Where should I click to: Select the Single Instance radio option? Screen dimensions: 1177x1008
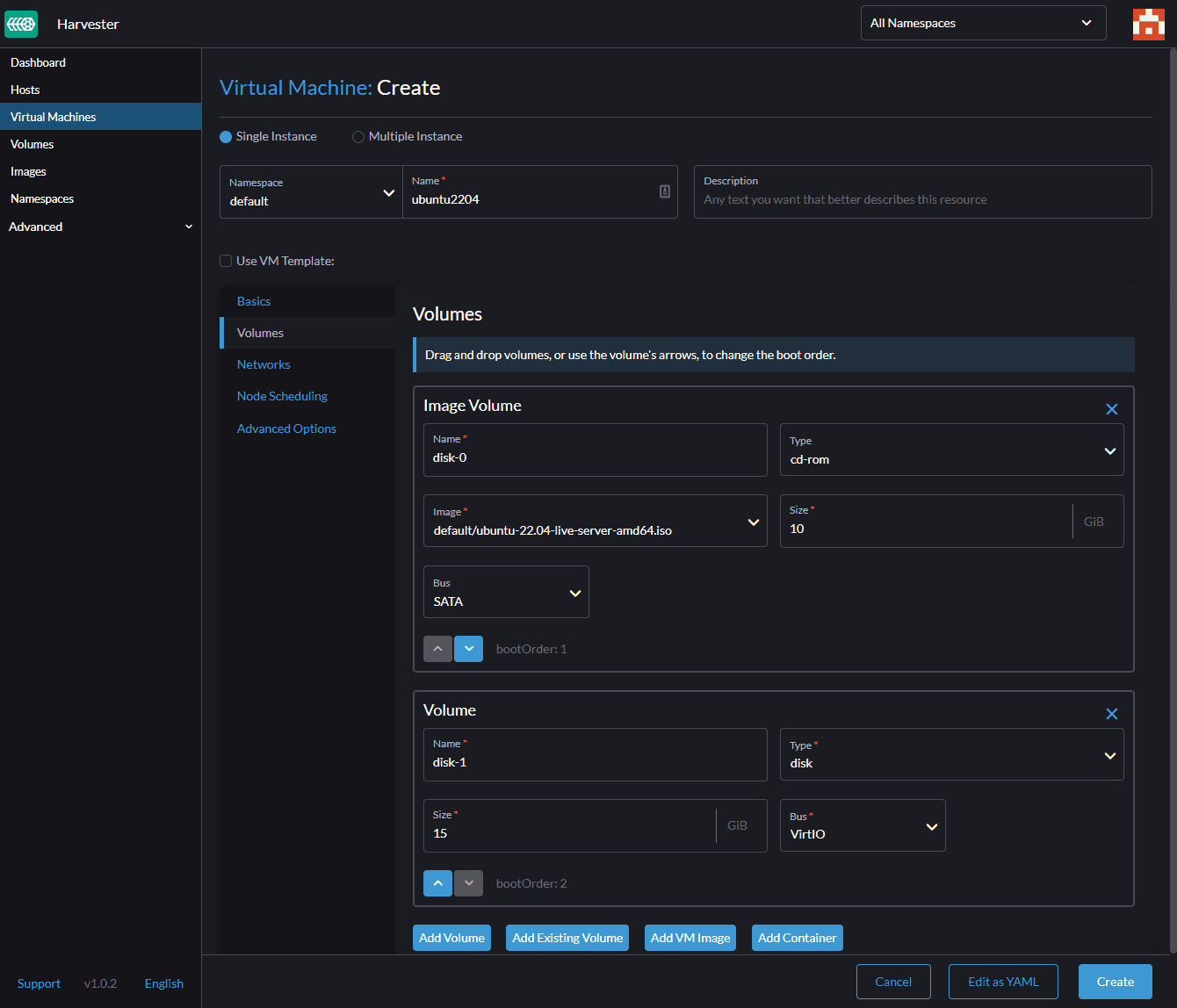(x=227, y=137)
